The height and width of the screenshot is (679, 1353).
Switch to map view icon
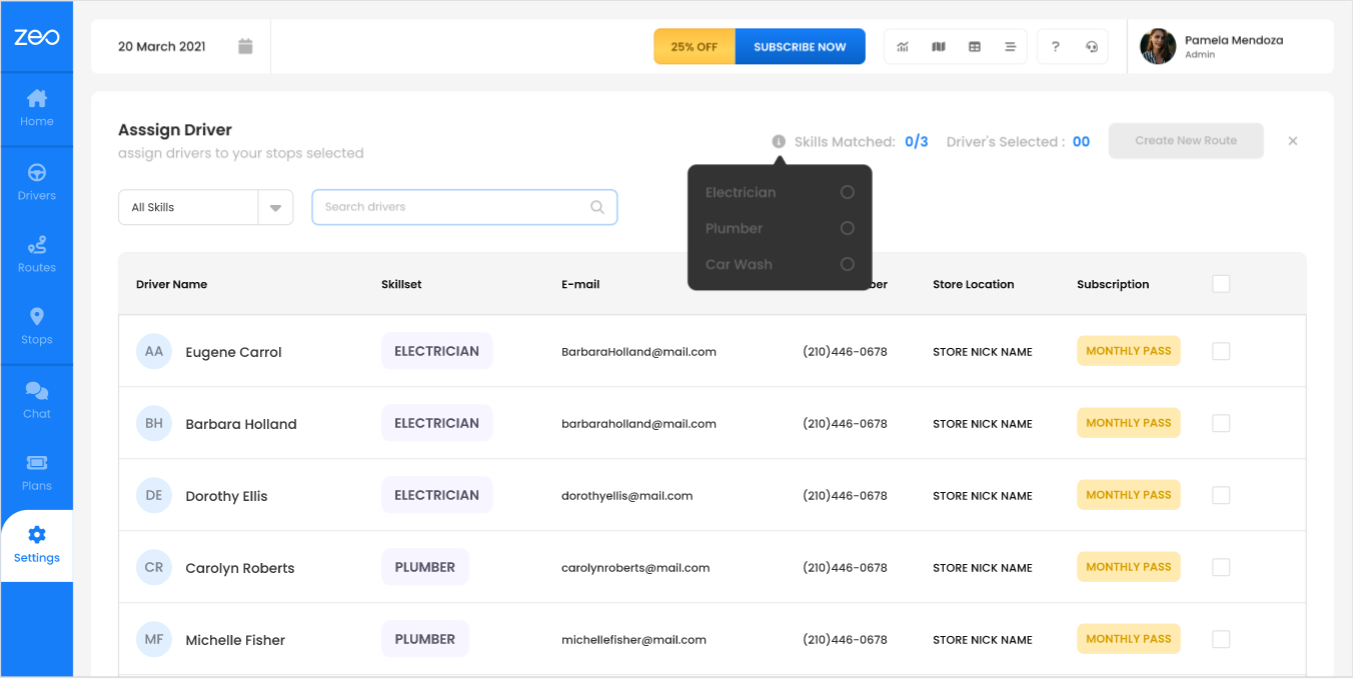pyautogui.click(x=938, y=47)
